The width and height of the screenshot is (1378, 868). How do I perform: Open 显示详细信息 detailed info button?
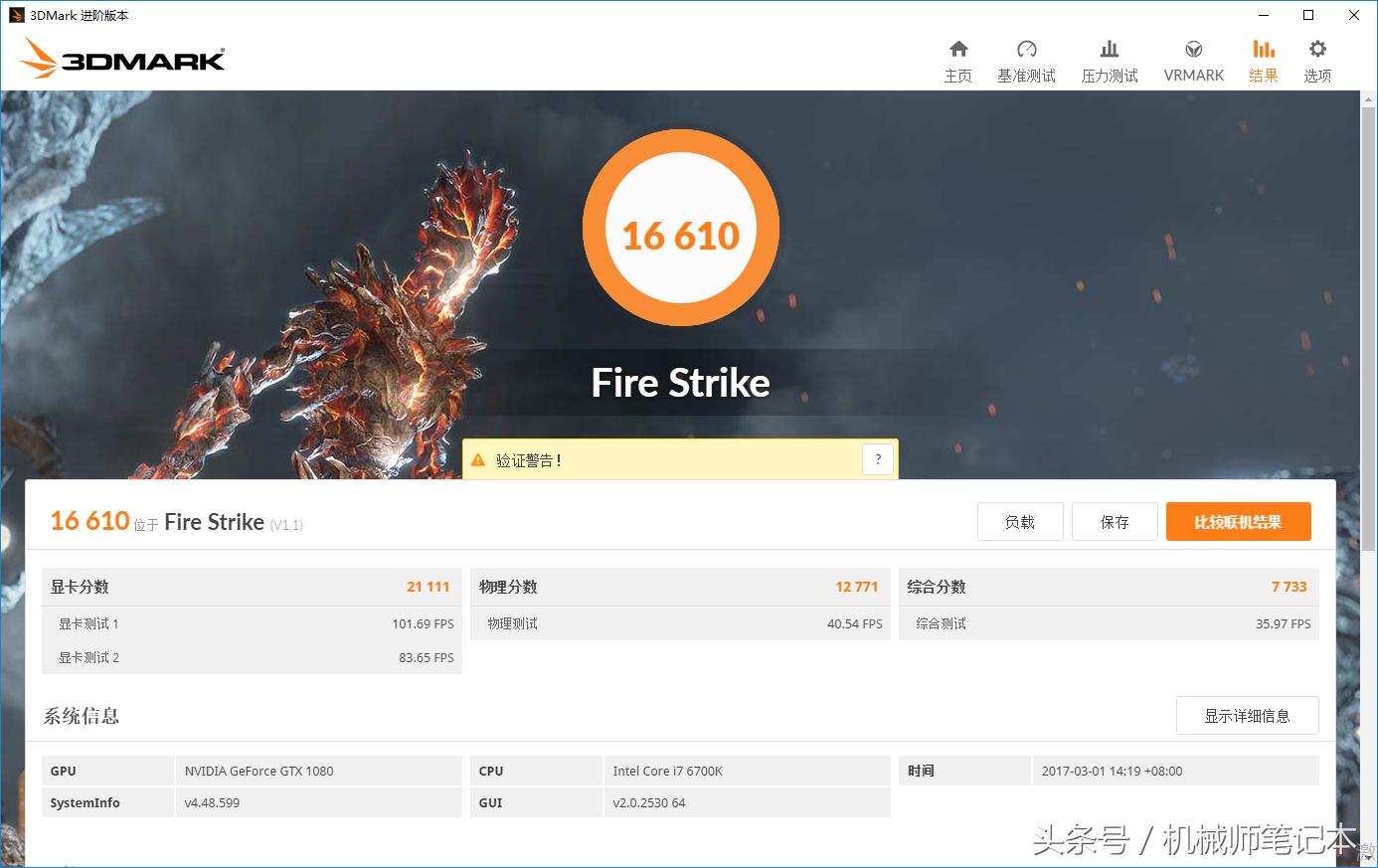pos(1247,715)
